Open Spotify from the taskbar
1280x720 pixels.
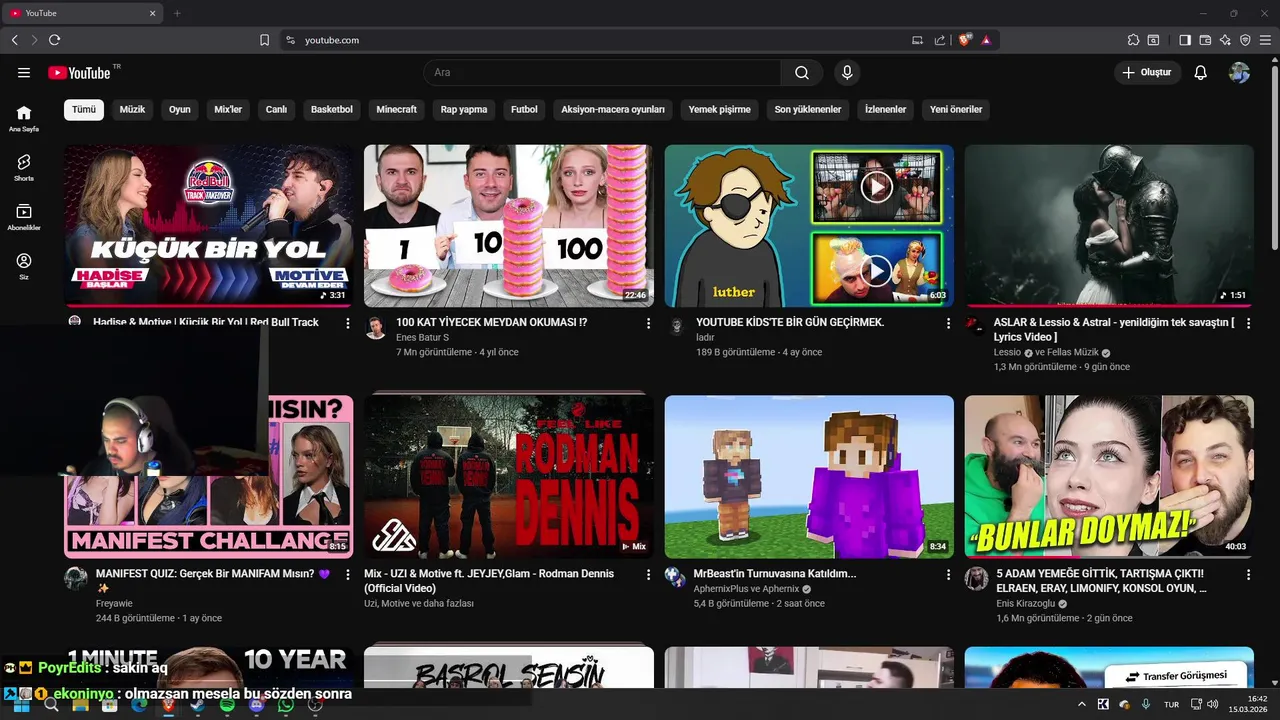click(x=227, y=705)
